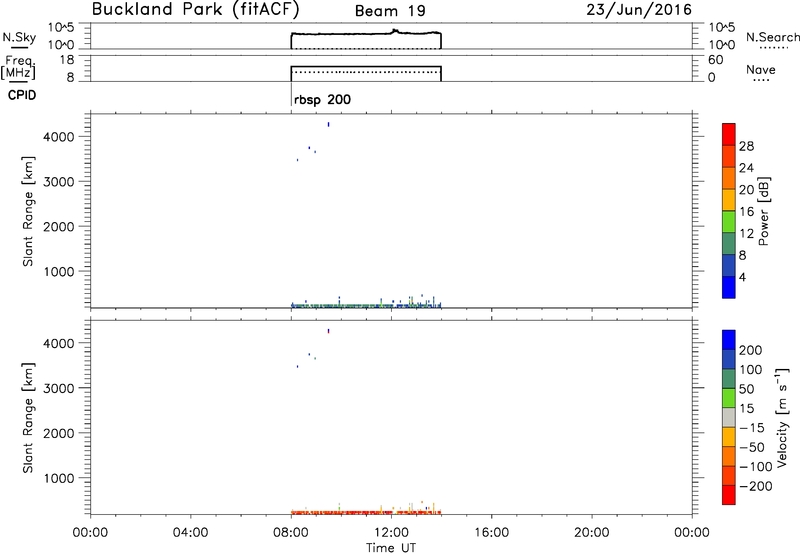Image resolution: width=800 pixels, height=554 pixels.
Task: Select the 'Beam 19' label
Action: pos(390,11)
